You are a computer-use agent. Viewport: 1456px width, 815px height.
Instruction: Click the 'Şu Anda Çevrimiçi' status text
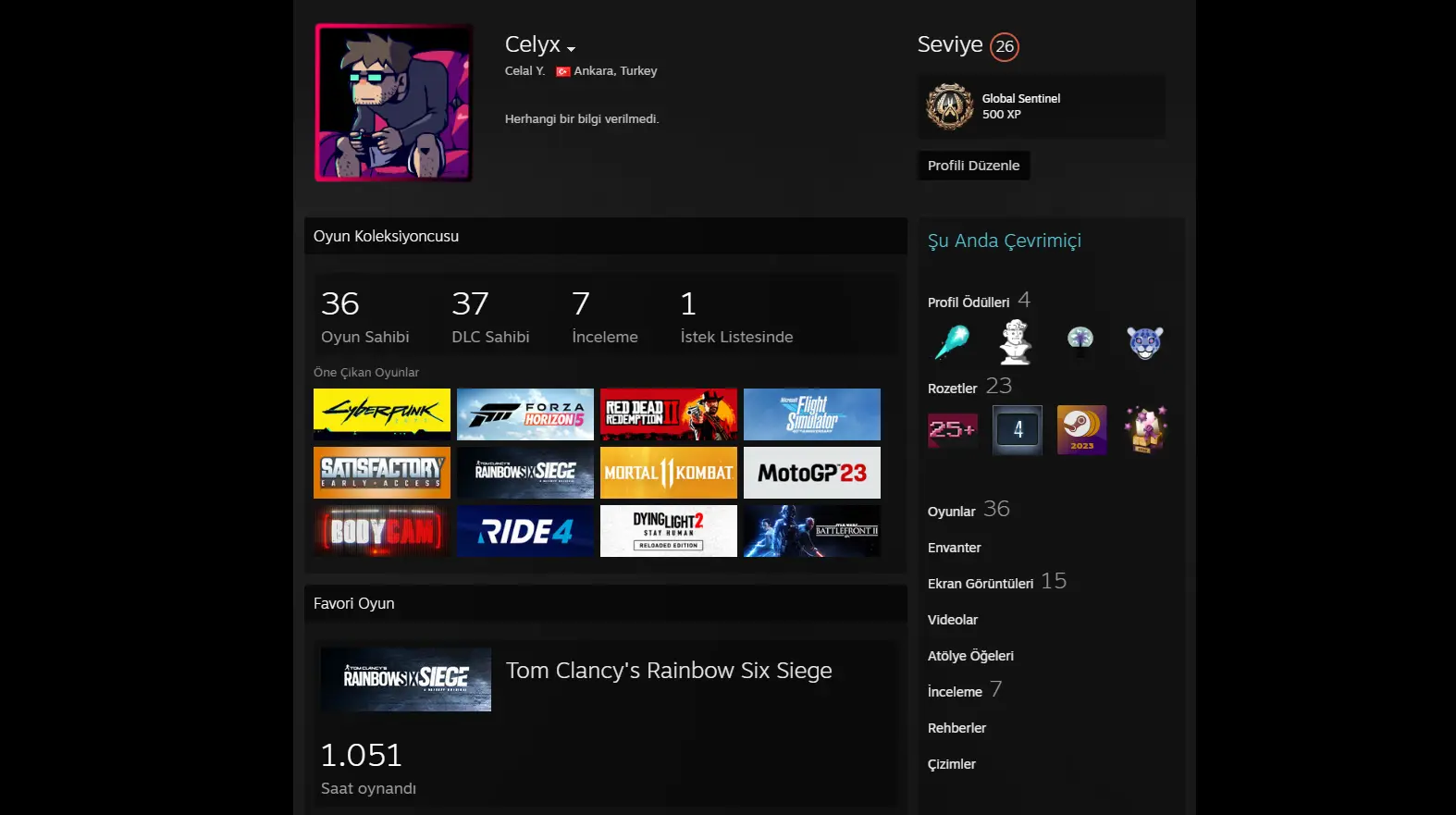pos(1005,241)
